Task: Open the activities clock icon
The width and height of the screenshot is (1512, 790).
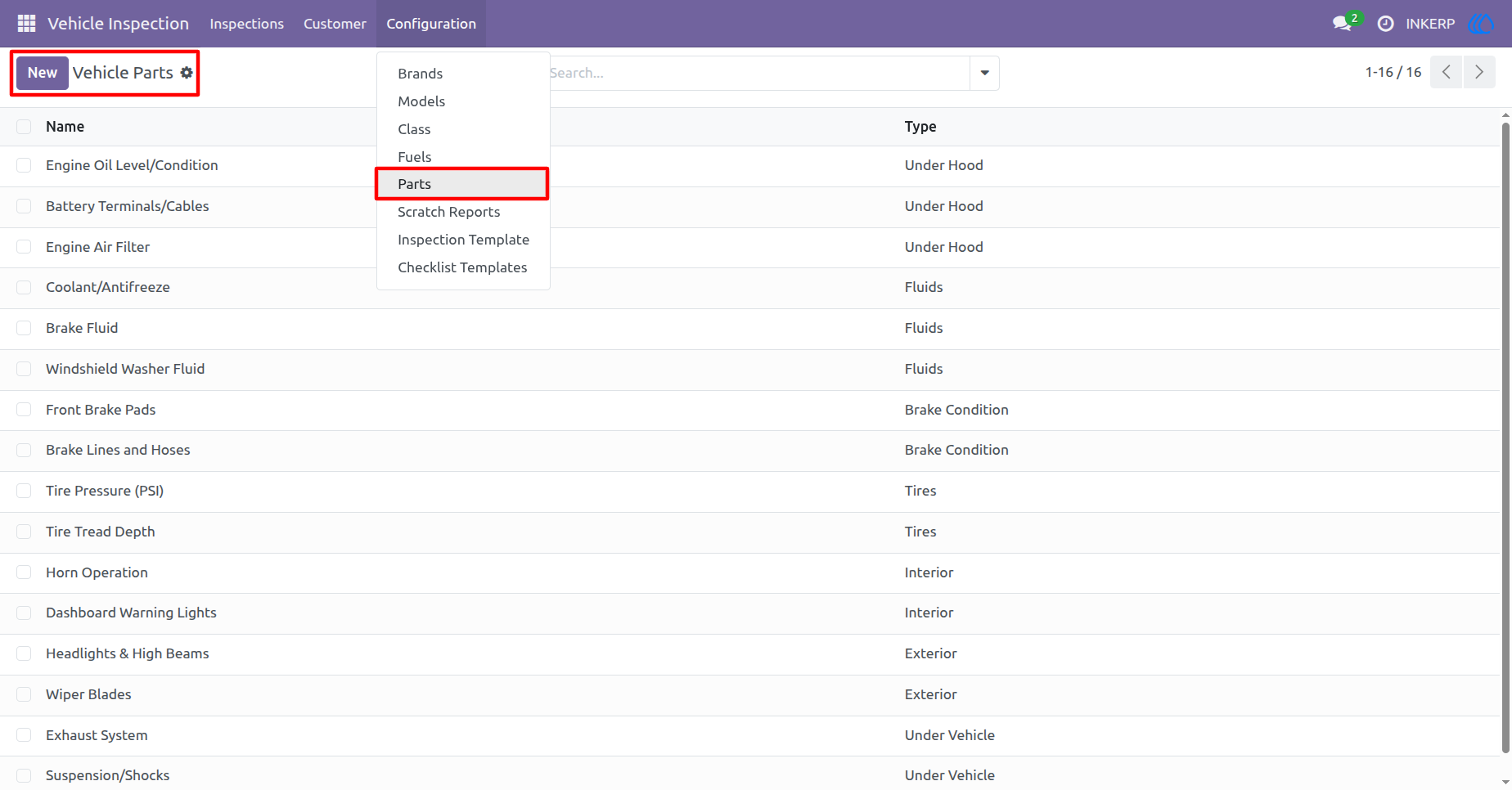Action: click(1385, 24)
